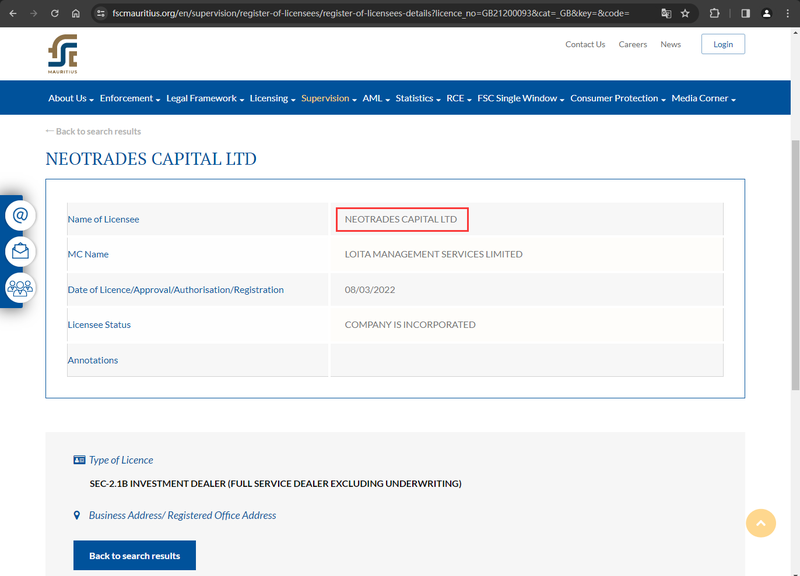Click Business Address/ Registered Office Address heading
Image resolution: width=800 pixels, height=576 pixels.
click(x=182, y=515)
